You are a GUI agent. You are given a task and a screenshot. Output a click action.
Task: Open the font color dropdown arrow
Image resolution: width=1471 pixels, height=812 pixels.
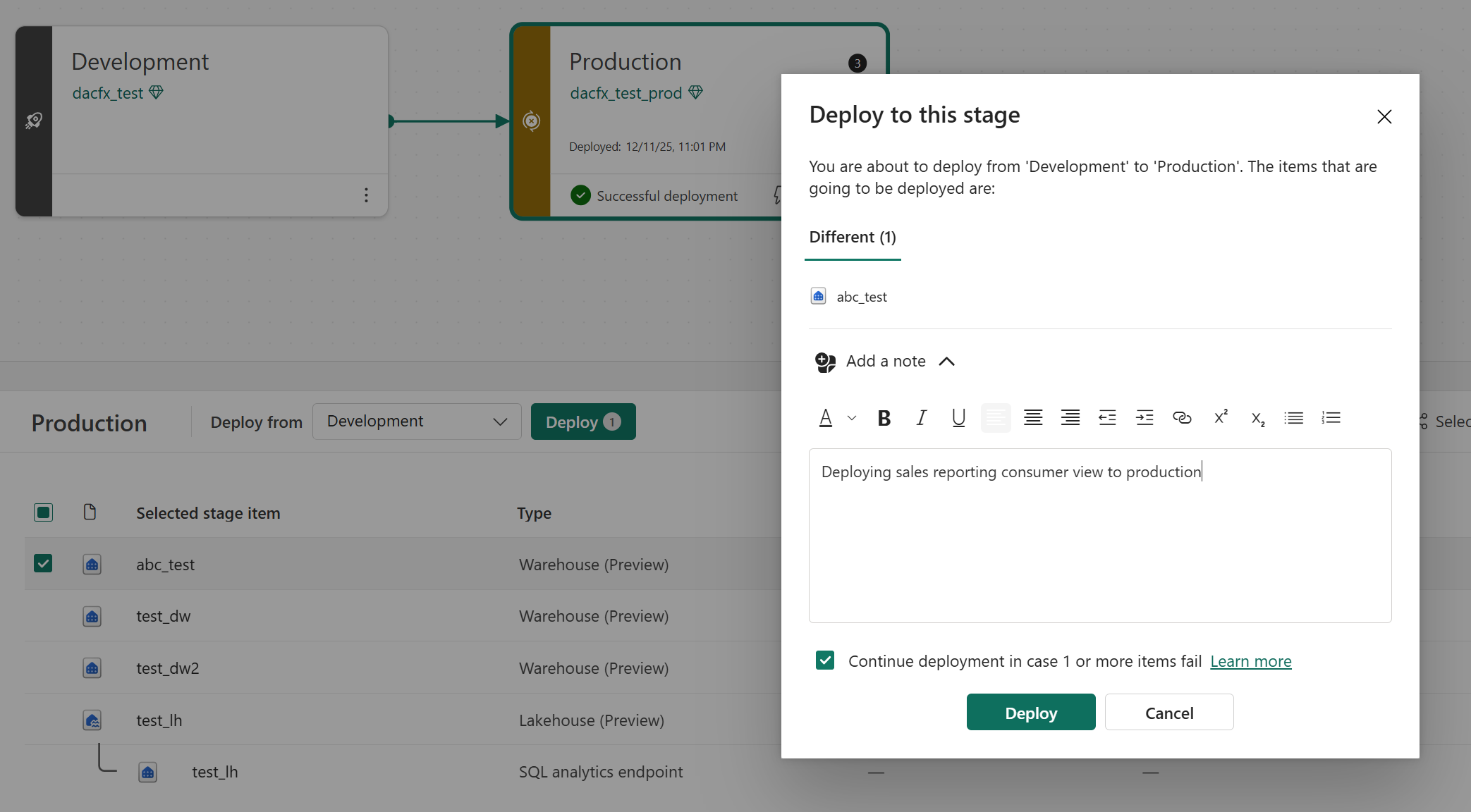click(852, 418)
